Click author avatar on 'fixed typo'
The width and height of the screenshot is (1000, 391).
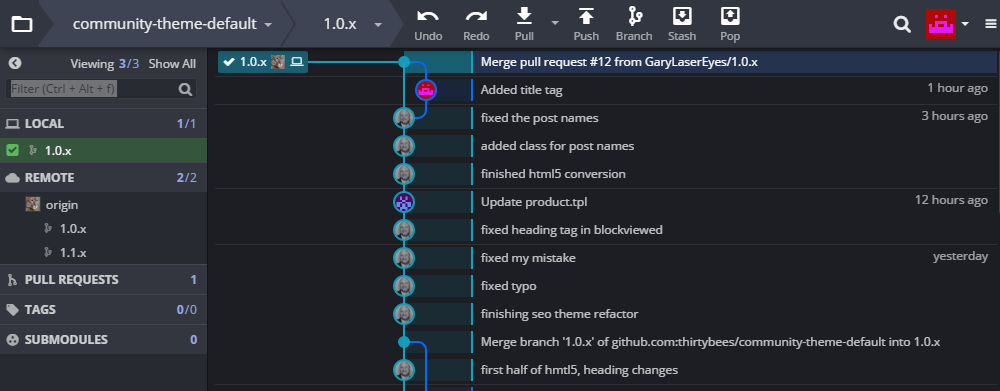[x=404, y=286]
